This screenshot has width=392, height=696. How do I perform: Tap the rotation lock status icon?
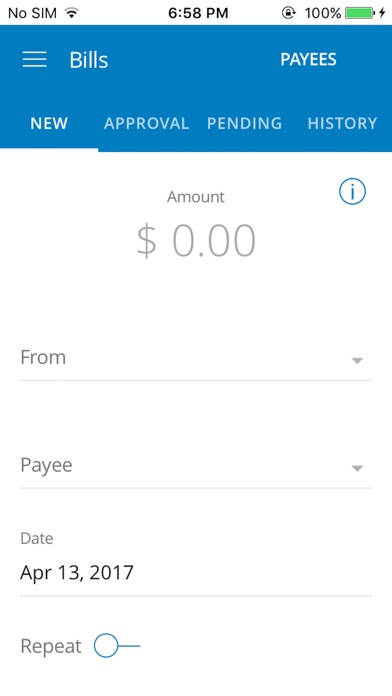click(x=289, y=13)
